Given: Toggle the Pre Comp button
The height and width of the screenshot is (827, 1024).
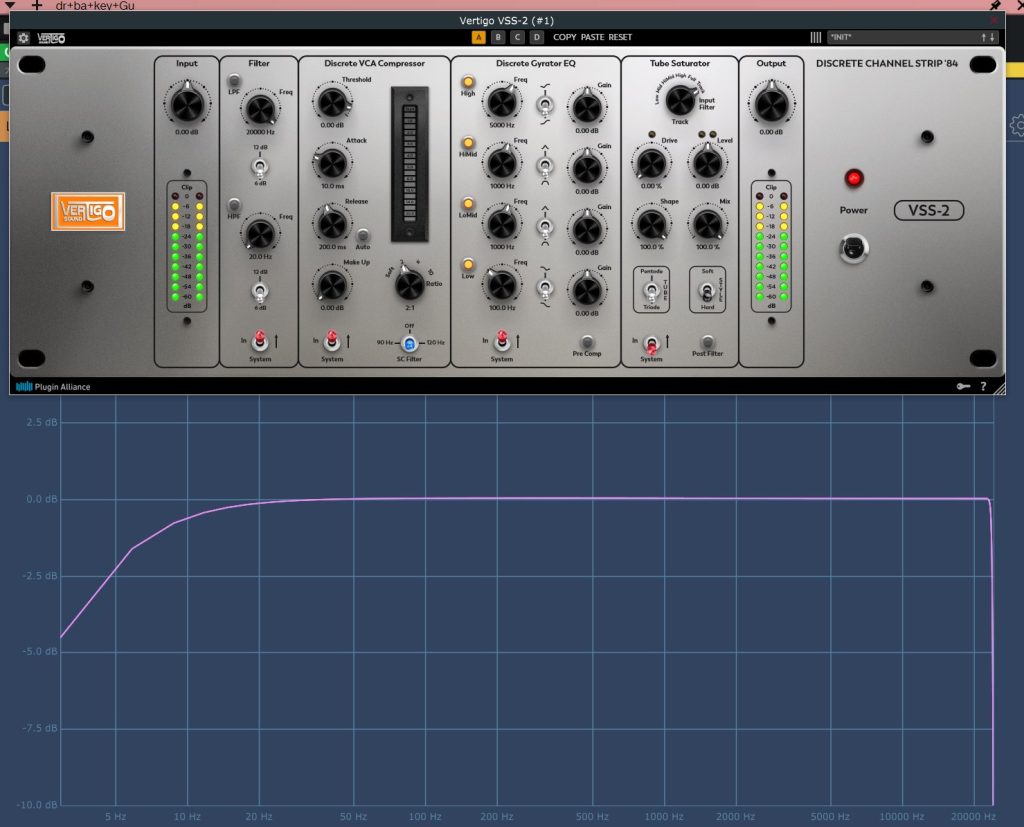Looking at the screenshot, I should click(587, 341).
